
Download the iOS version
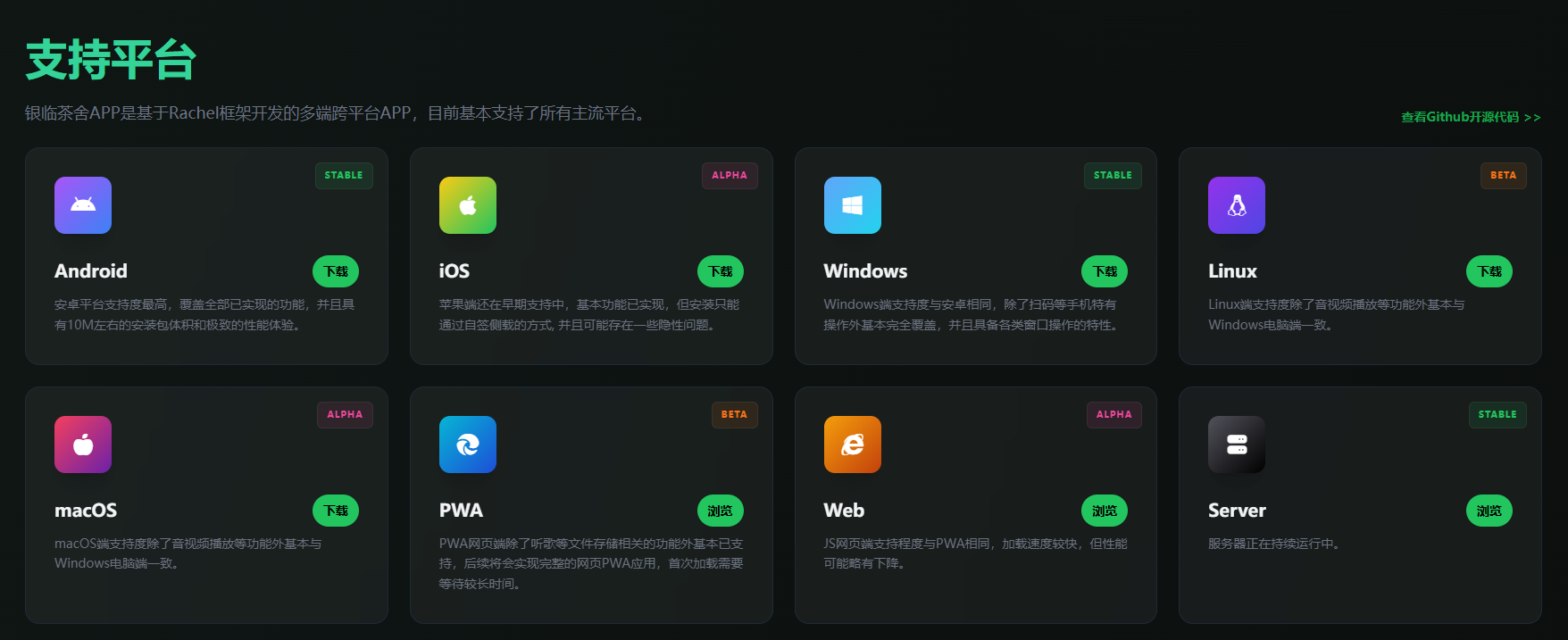click(721, 271)
